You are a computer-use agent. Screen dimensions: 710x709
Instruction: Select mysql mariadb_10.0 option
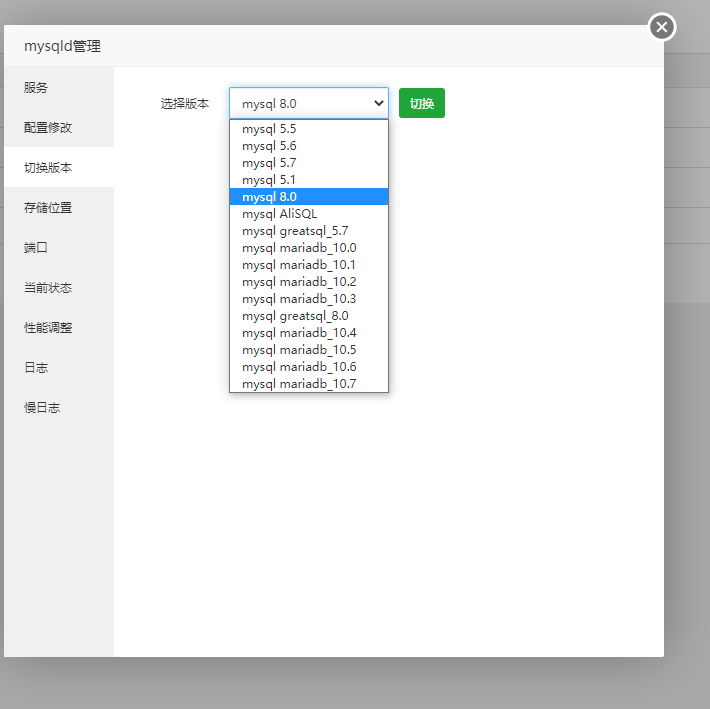click(x=309, y=248)
